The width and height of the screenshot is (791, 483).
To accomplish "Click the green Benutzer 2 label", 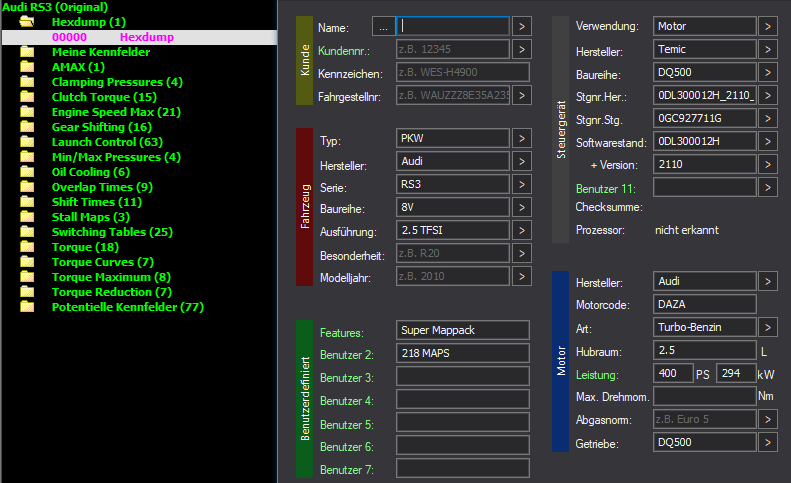I will click(347, 355).
